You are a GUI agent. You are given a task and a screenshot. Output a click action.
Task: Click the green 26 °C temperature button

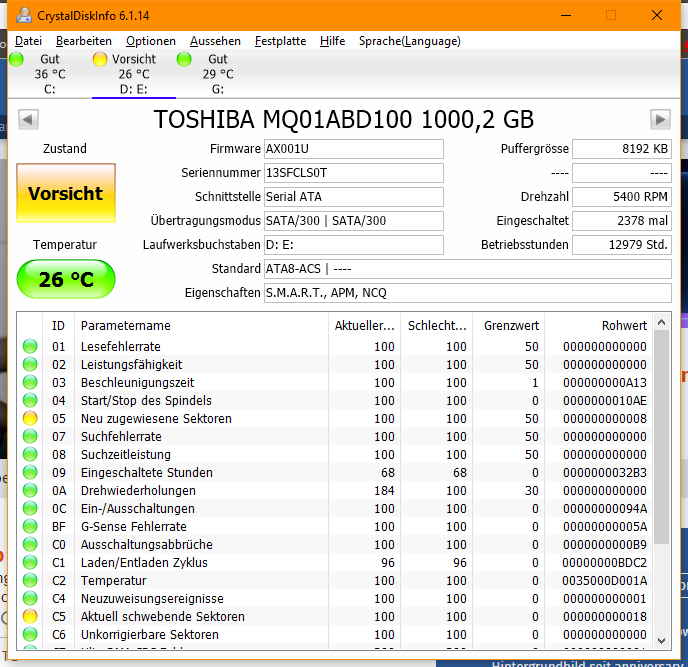[x=66, y=279]
